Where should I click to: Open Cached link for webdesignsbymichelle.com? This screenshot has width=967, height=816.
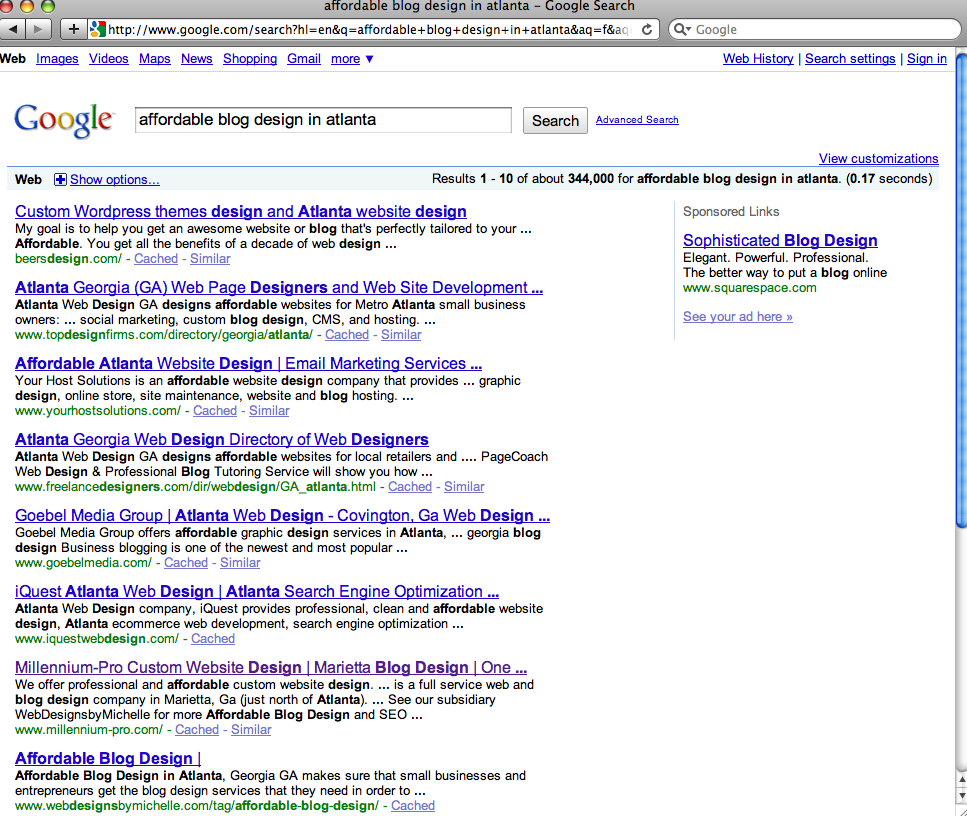413,806
